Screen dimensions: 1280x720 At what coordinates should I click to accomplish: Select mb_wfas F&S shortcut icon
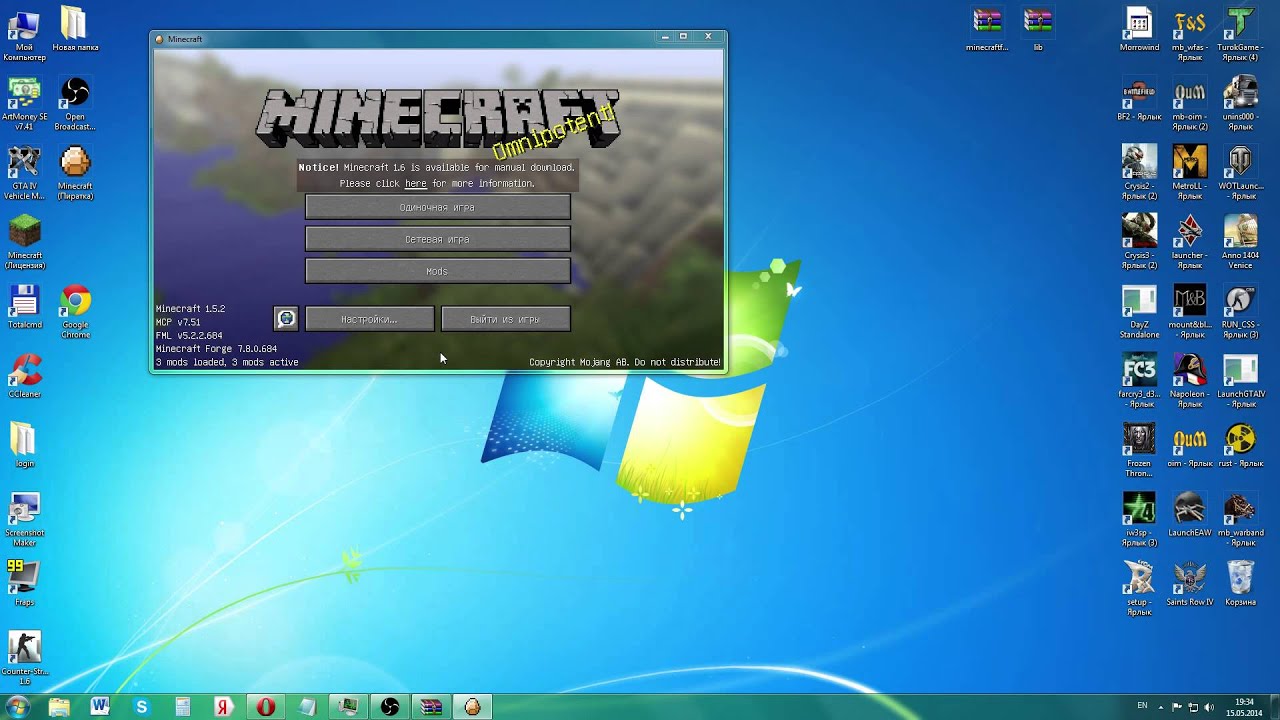(x=1190, y=35)
